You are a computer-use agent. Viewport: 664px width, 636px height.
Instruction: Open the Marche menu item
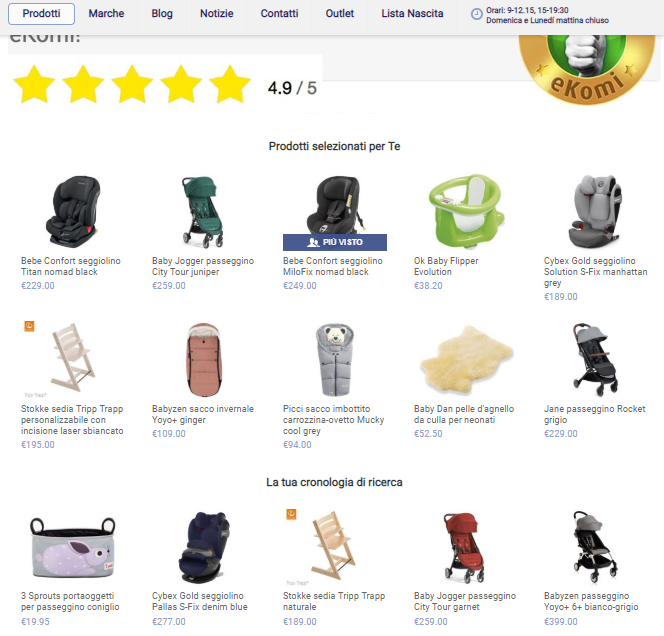pos(106,14)
